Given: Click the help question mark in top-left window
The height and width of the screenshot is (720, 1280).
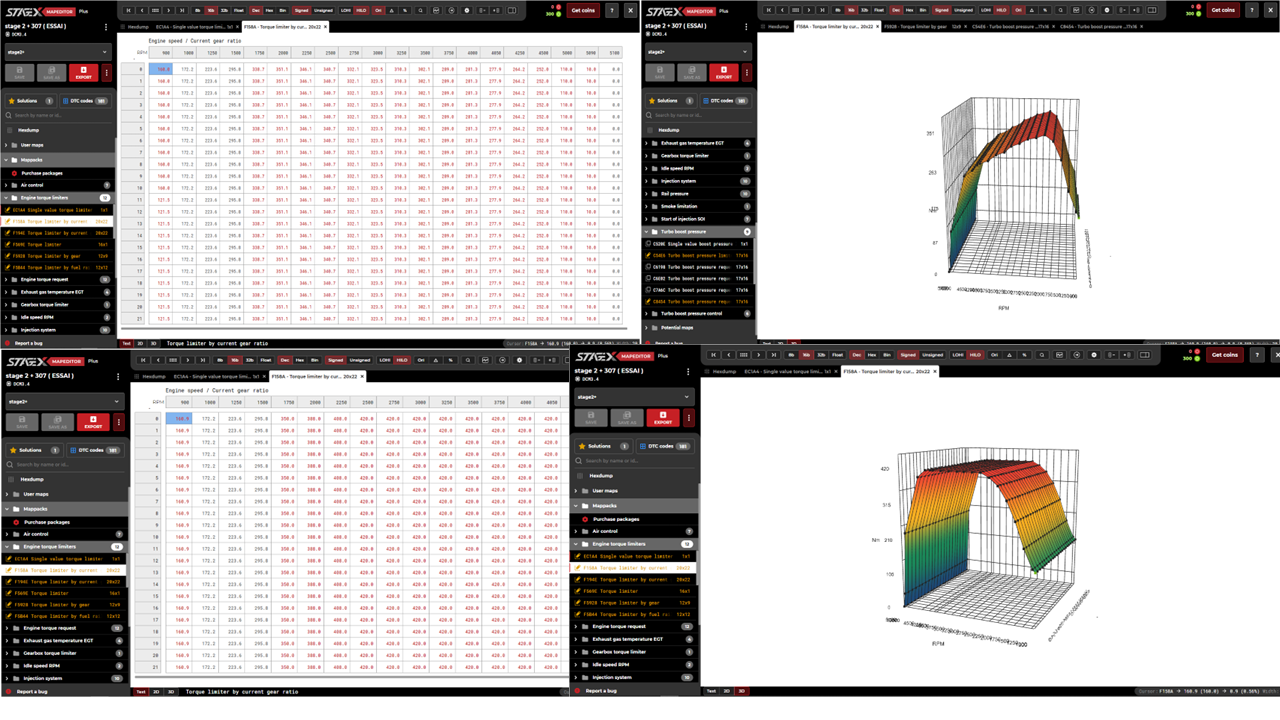Looking at the screenshot, I should tap(611, 10).
